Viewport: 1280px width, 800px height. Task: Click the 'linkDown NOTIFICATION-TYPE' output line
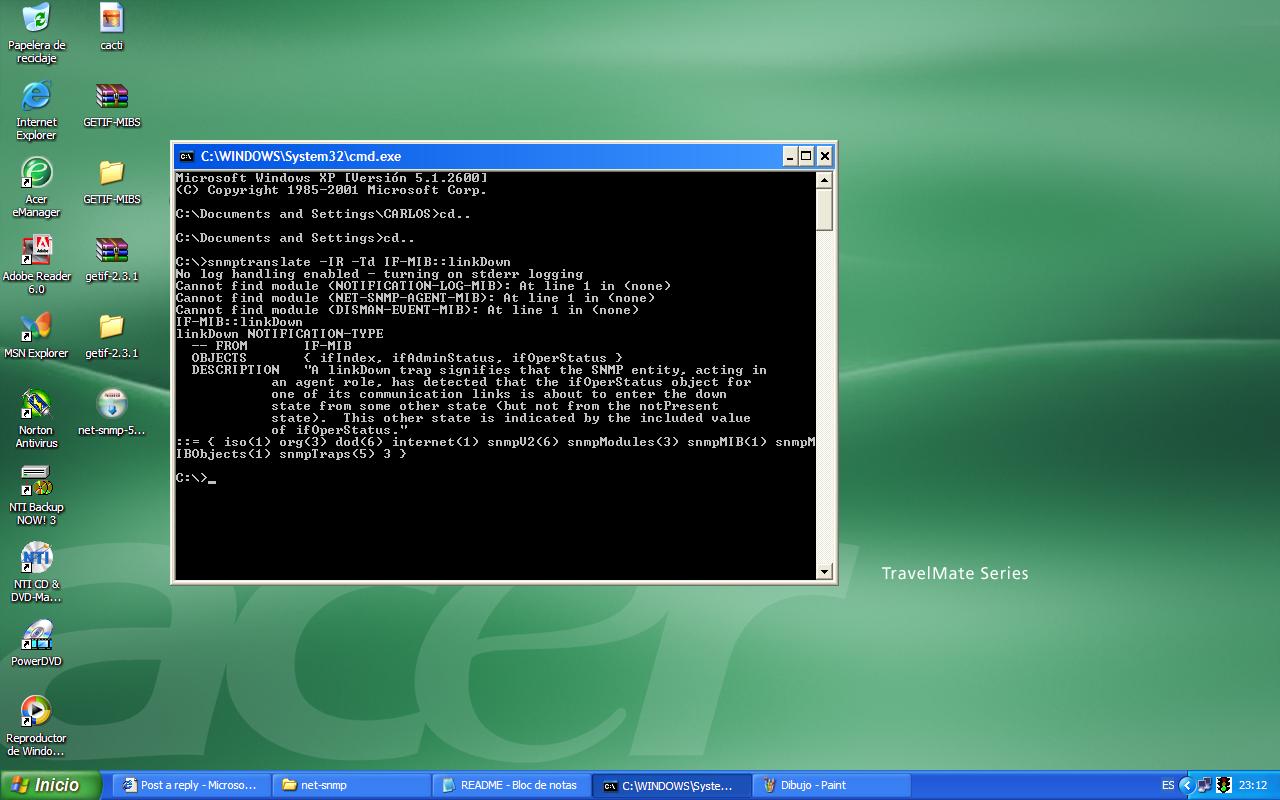279,334
